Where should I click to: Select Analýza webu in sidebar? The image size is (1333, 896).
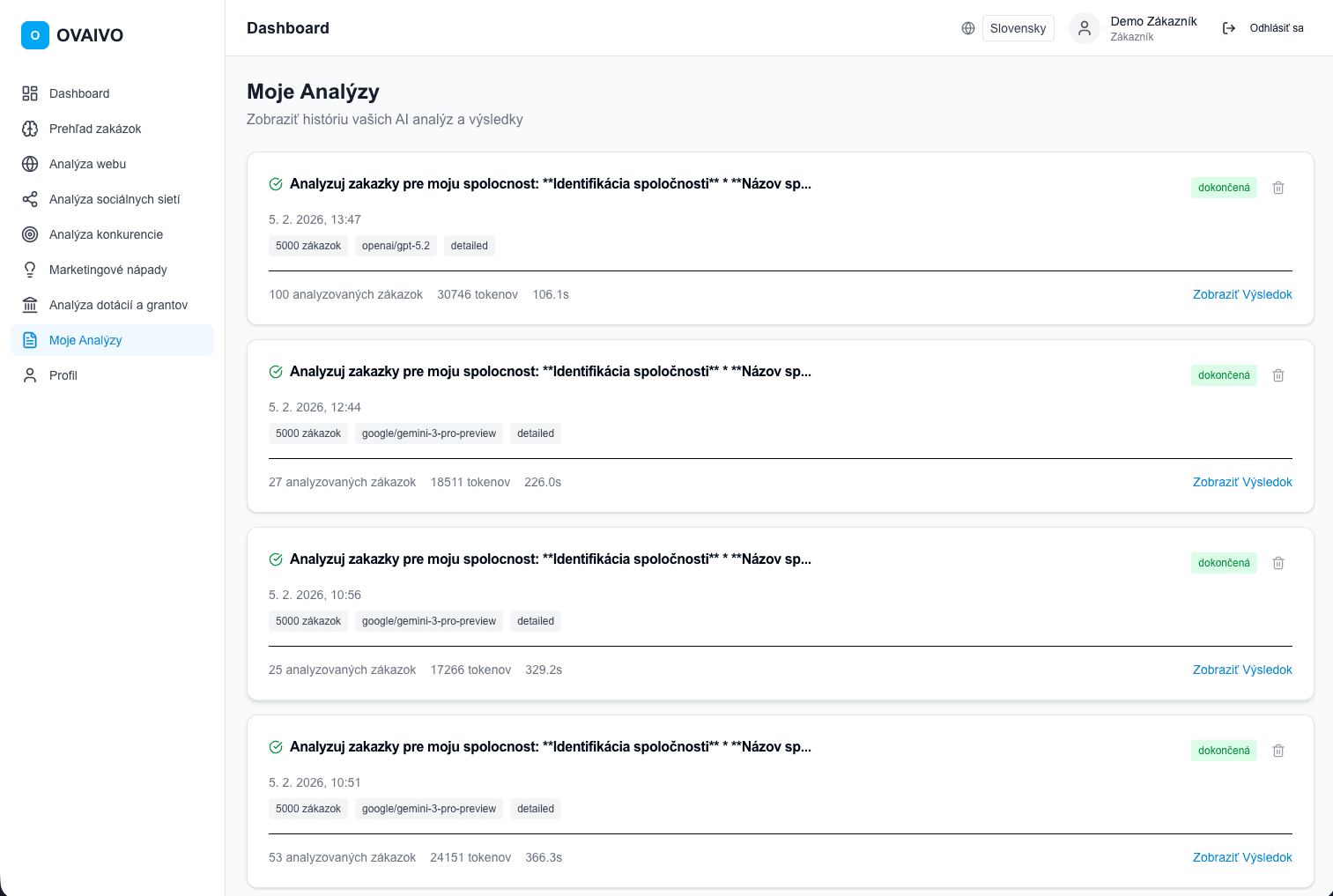87,164
